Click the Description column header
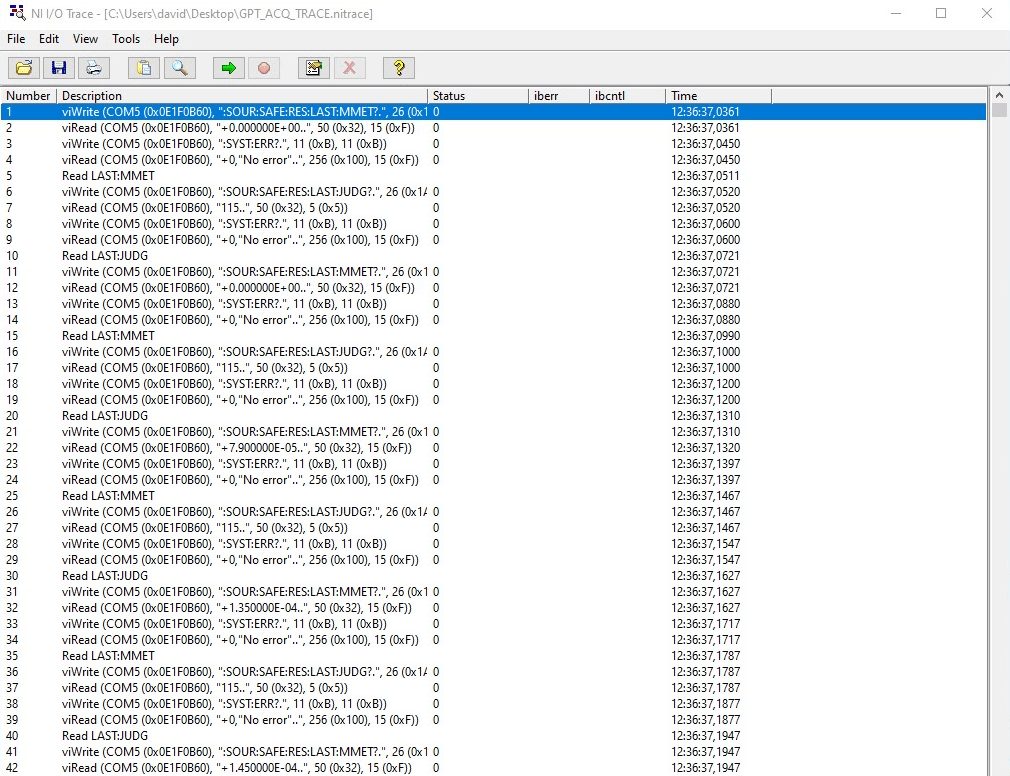The width and height of the screenshot is (1010, 776). pos(242,95)
